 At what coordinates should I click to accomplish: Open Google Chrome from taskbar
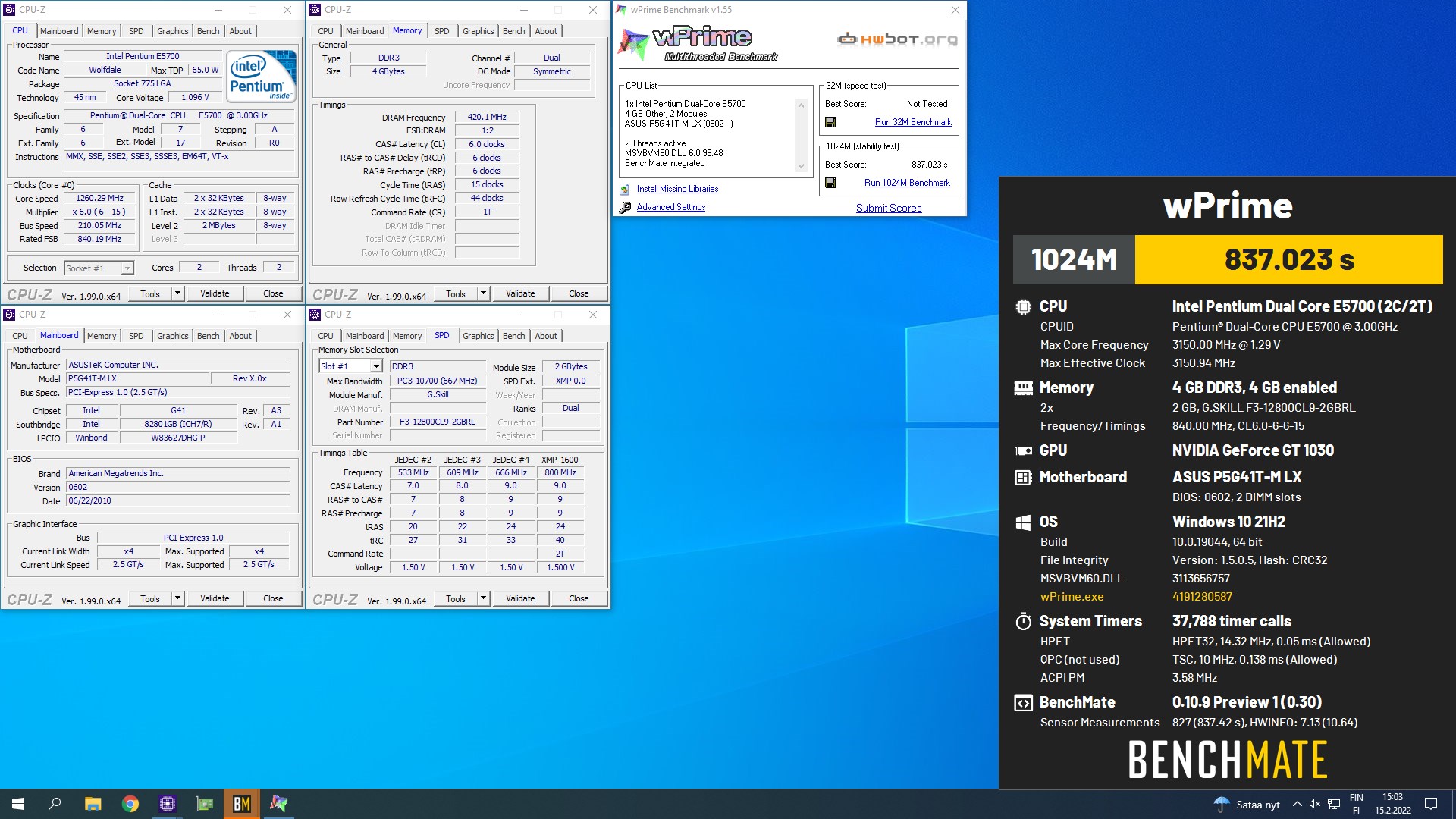point(130,804)
